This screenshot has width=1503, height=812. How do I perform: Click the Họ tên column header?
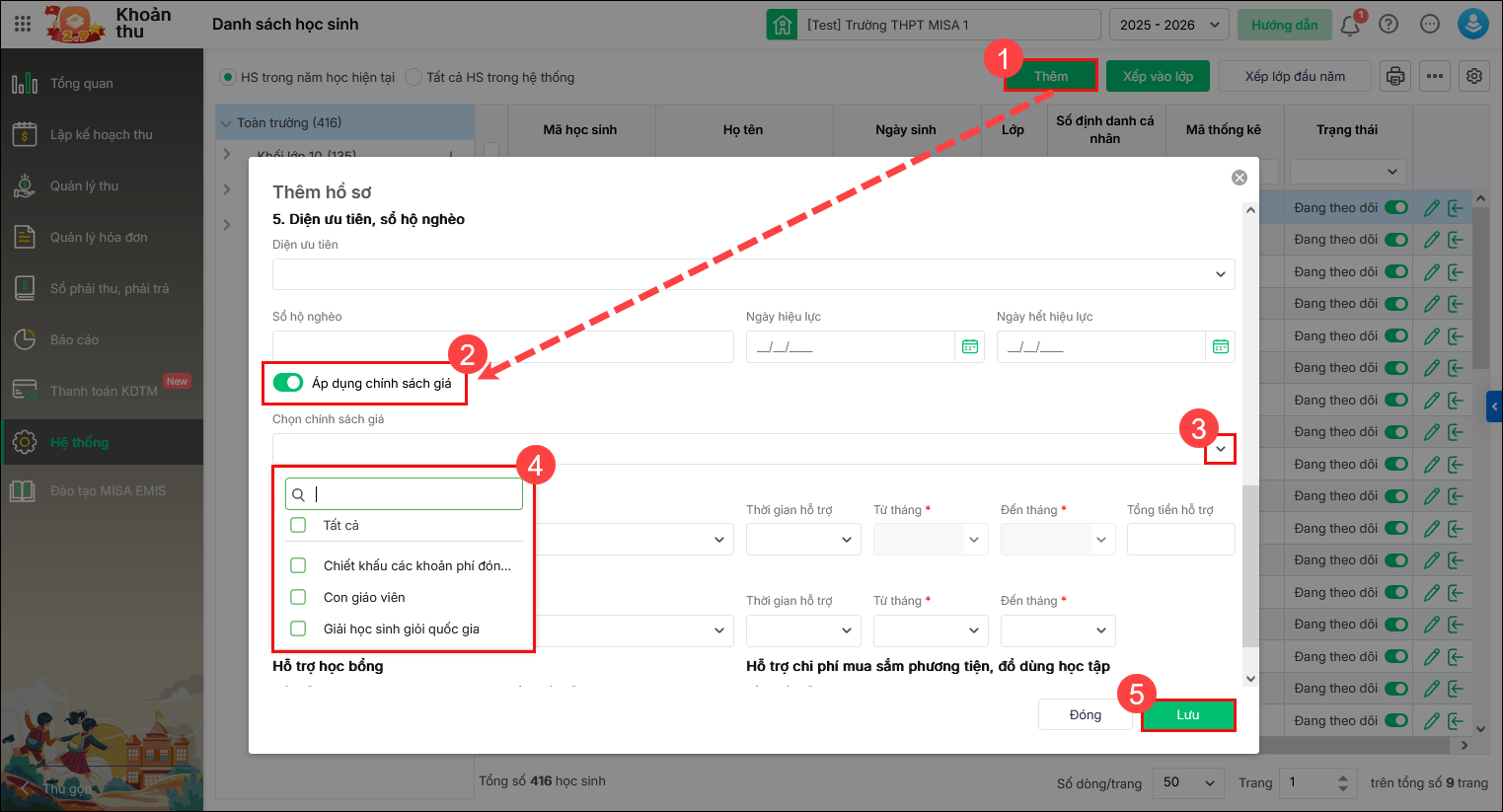(x=743, y=129)
